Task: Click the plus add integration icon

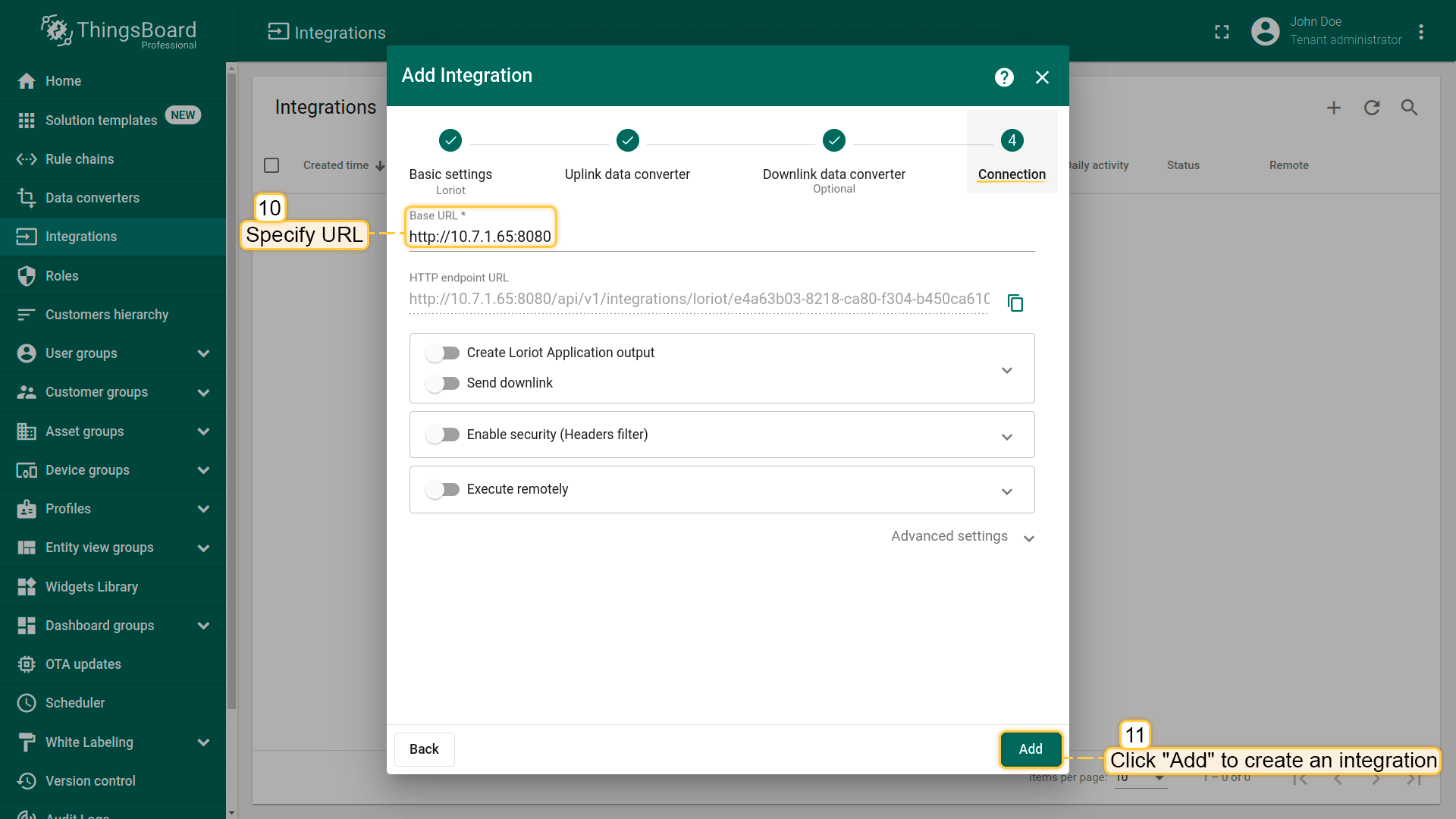Action: (1334, 108)
